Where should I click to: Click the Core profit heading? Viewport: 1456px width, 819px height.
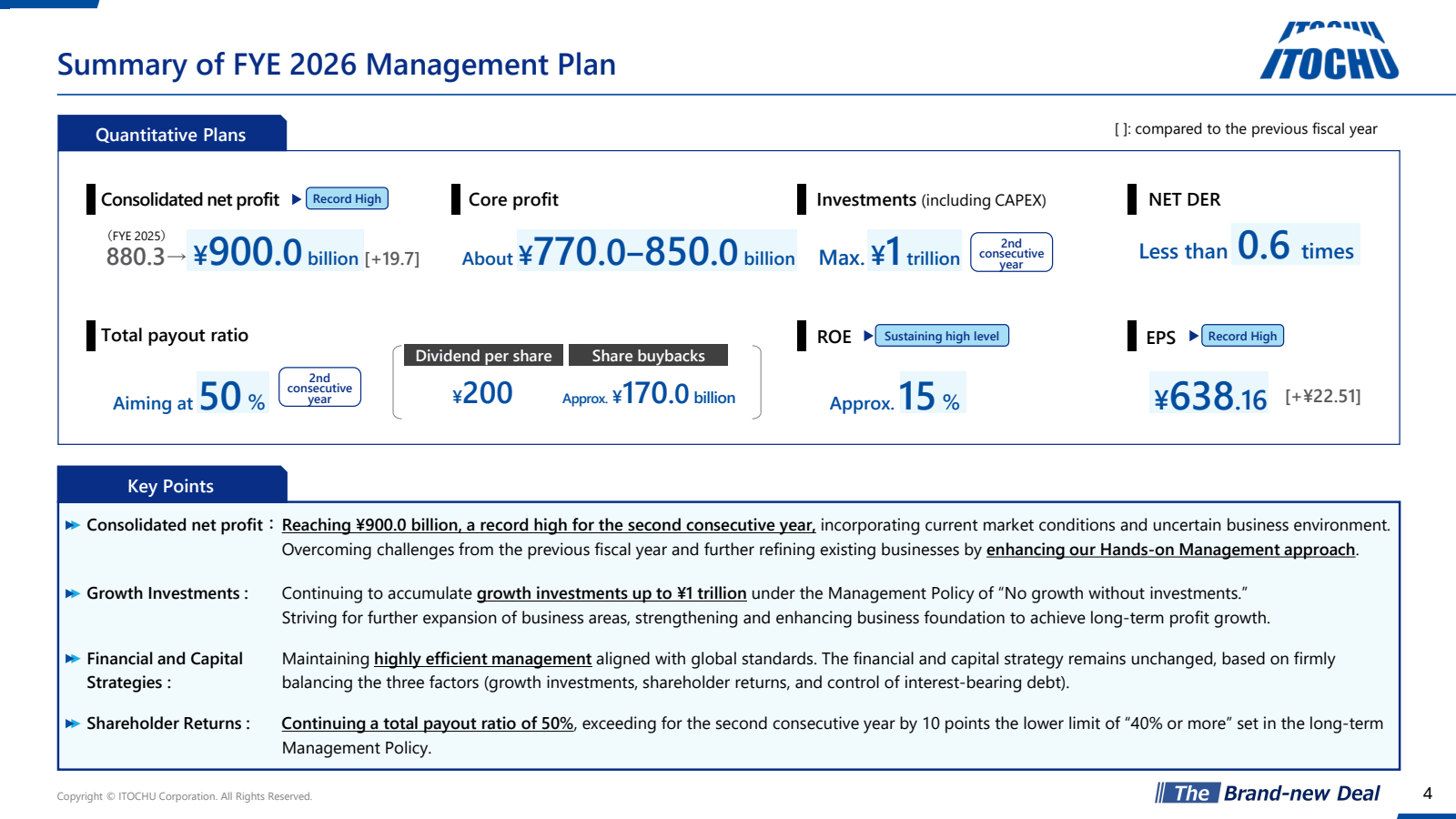pos(513,199)
